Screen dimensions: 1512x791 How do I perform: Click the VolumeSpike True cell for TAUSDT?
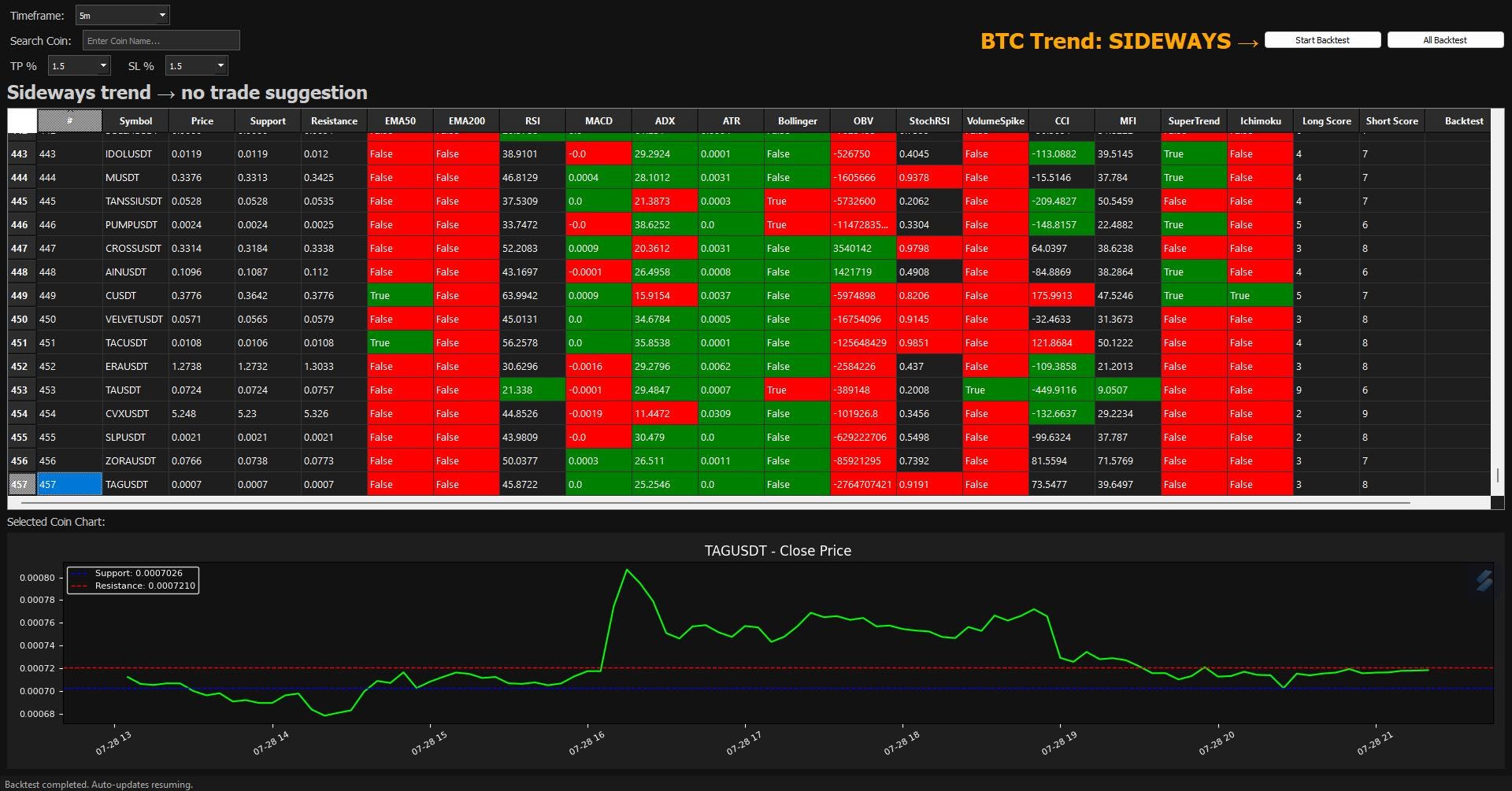coord(995,390)
